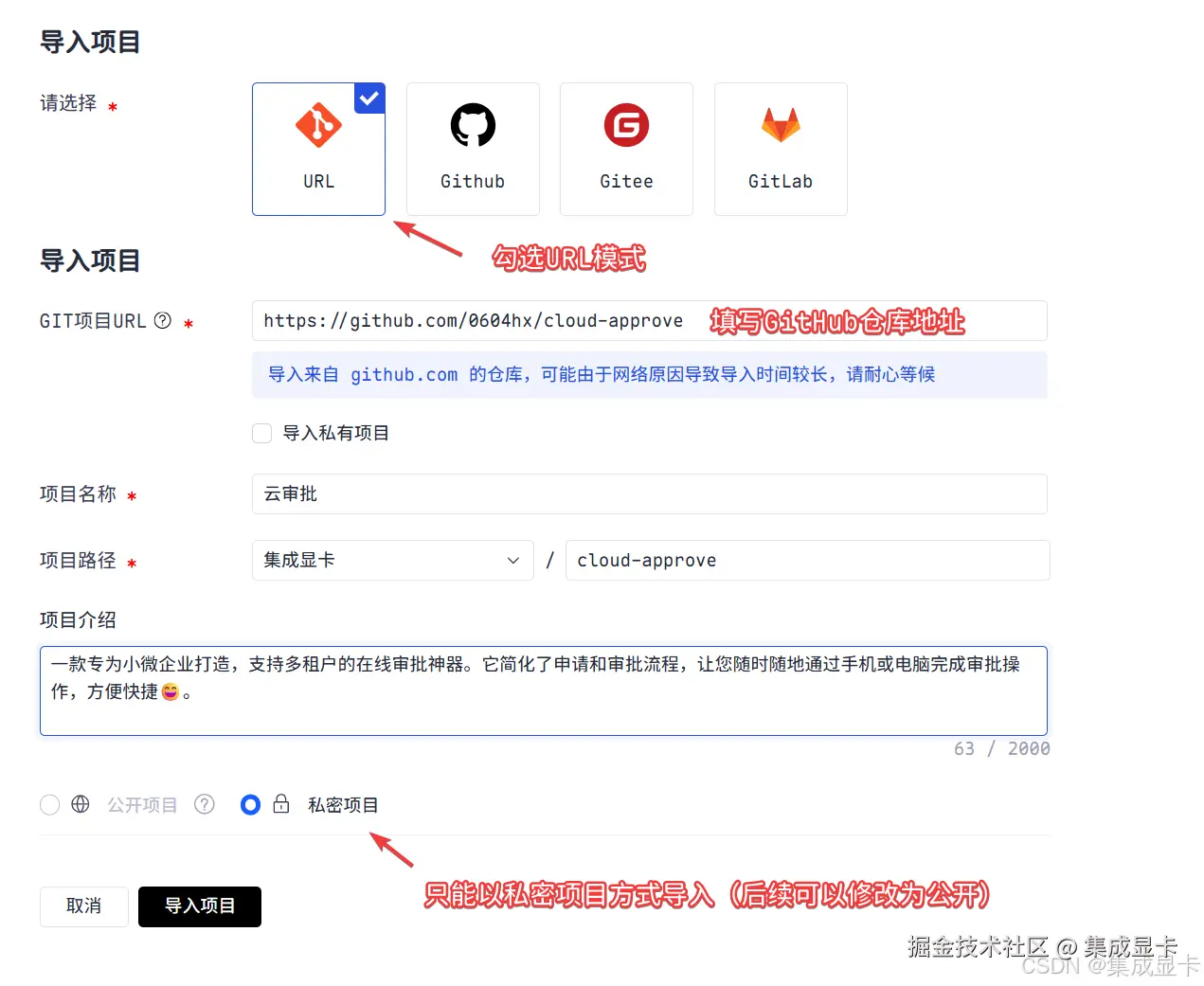Click the 取消 button

pos(84,906)
